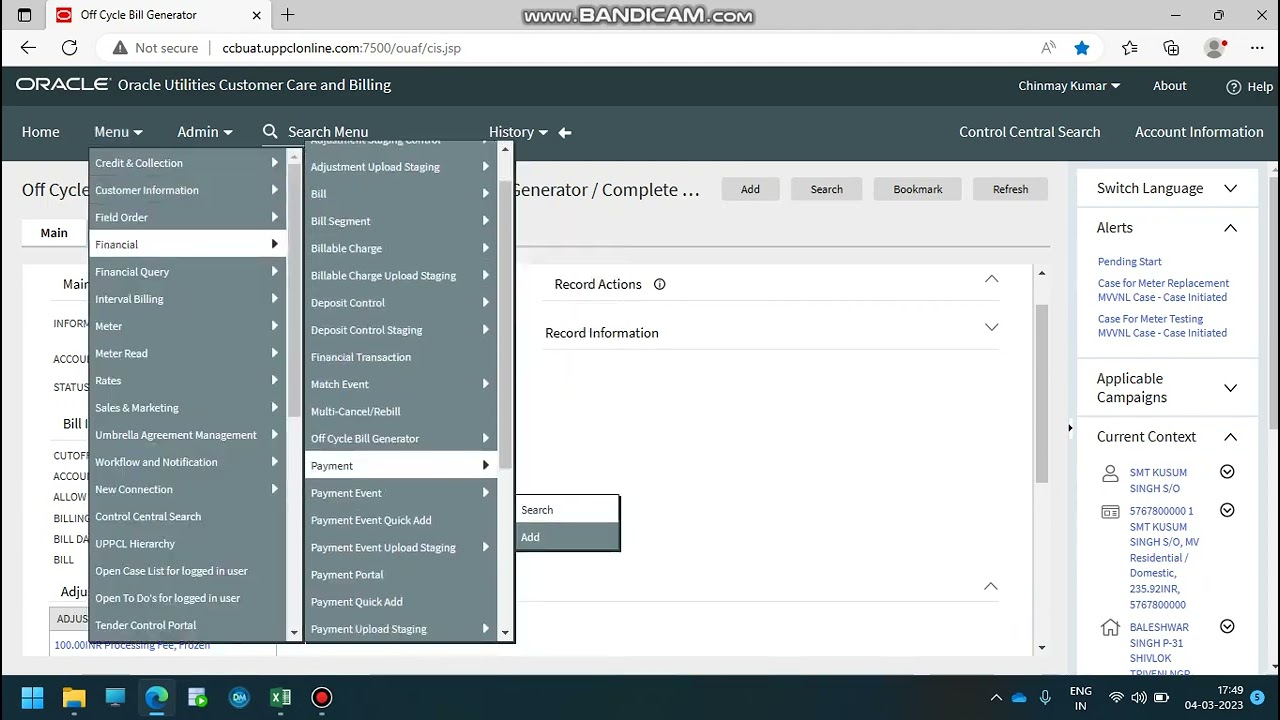Click the Bookmark button
Viewport: 1280px width, 720px height.
[918, 189]
